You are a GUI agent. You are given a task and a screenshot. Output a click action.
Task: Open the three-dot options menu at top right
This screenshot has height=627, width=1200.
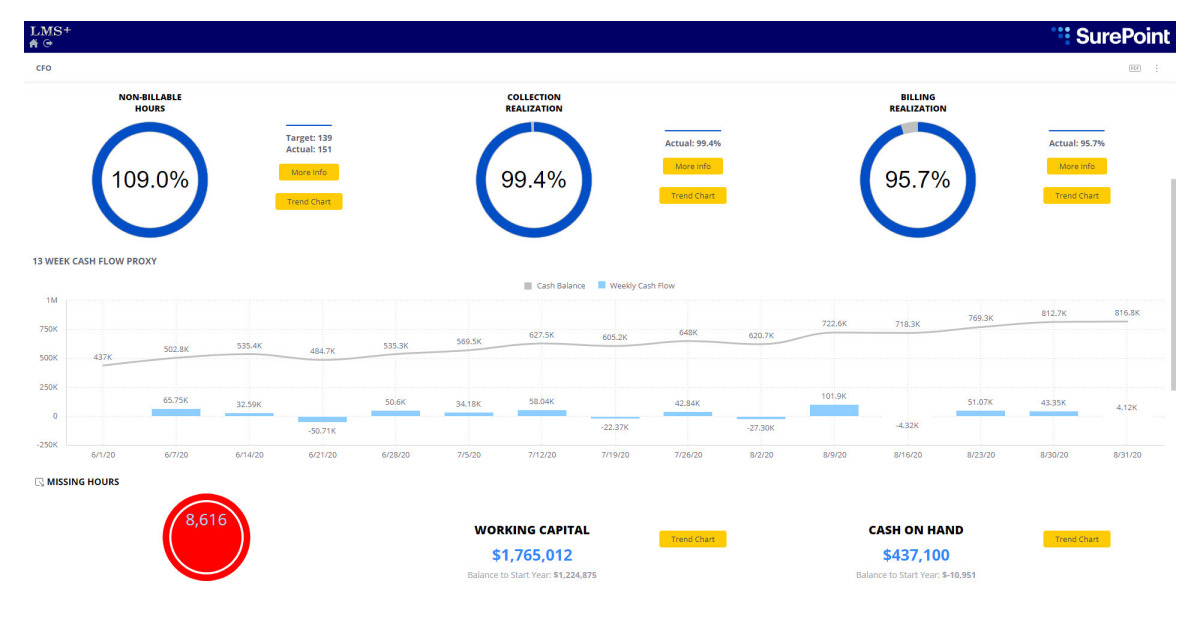coord(1156,68)
